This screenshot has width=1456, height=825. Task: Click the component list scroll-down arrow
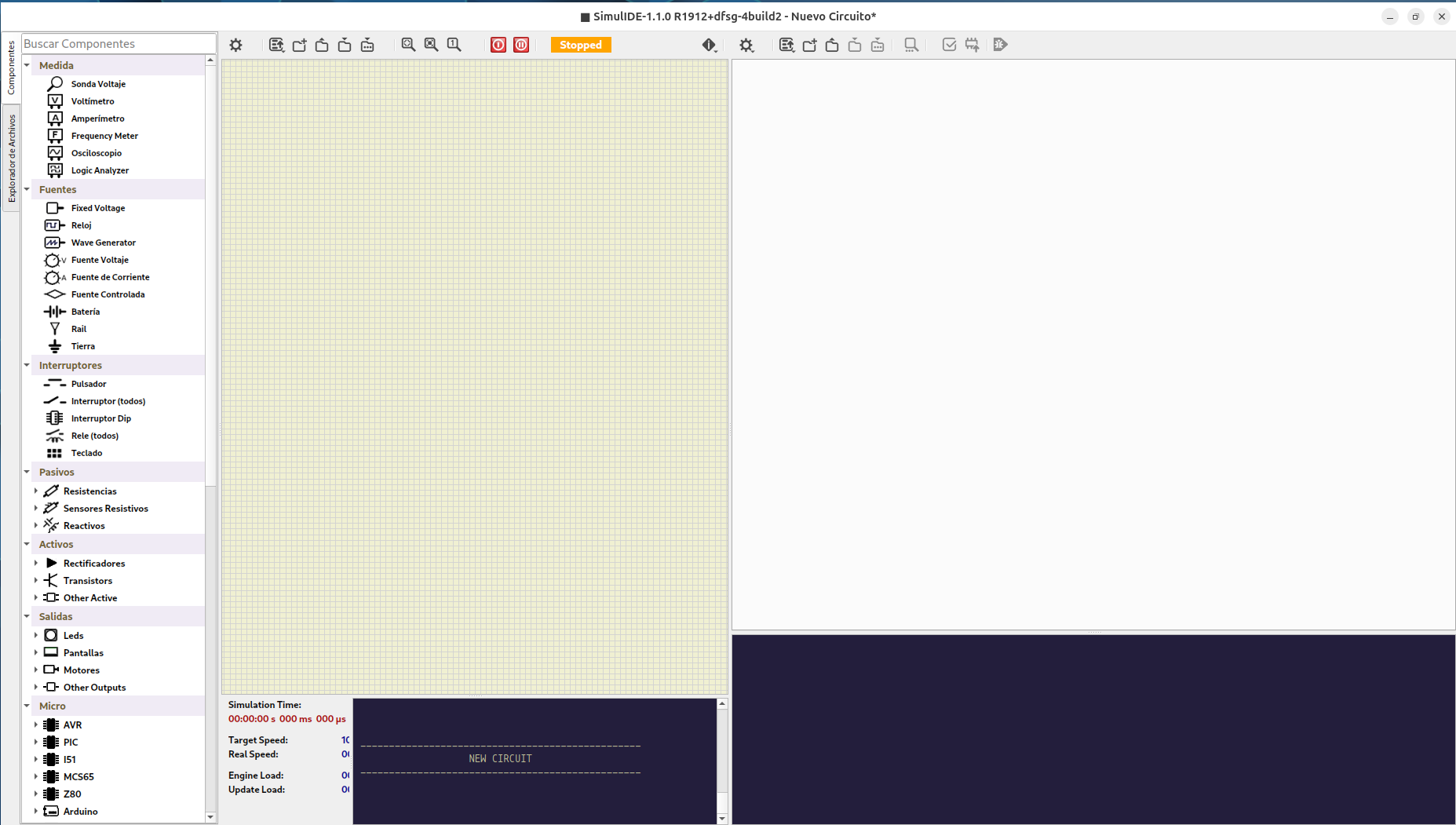click(210, 817)
